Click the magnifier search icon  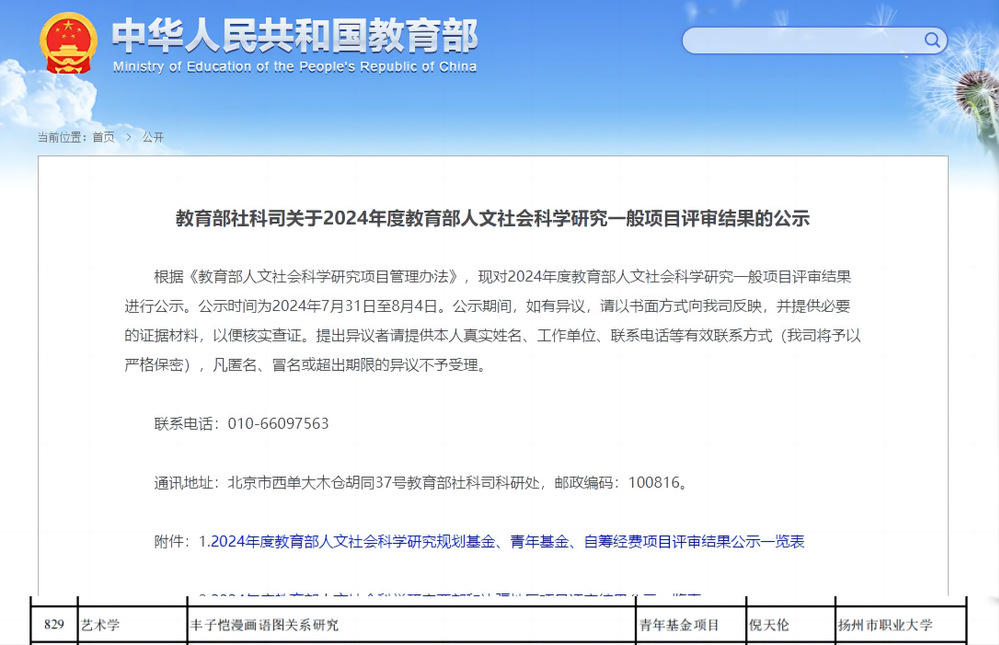(932, 41)
